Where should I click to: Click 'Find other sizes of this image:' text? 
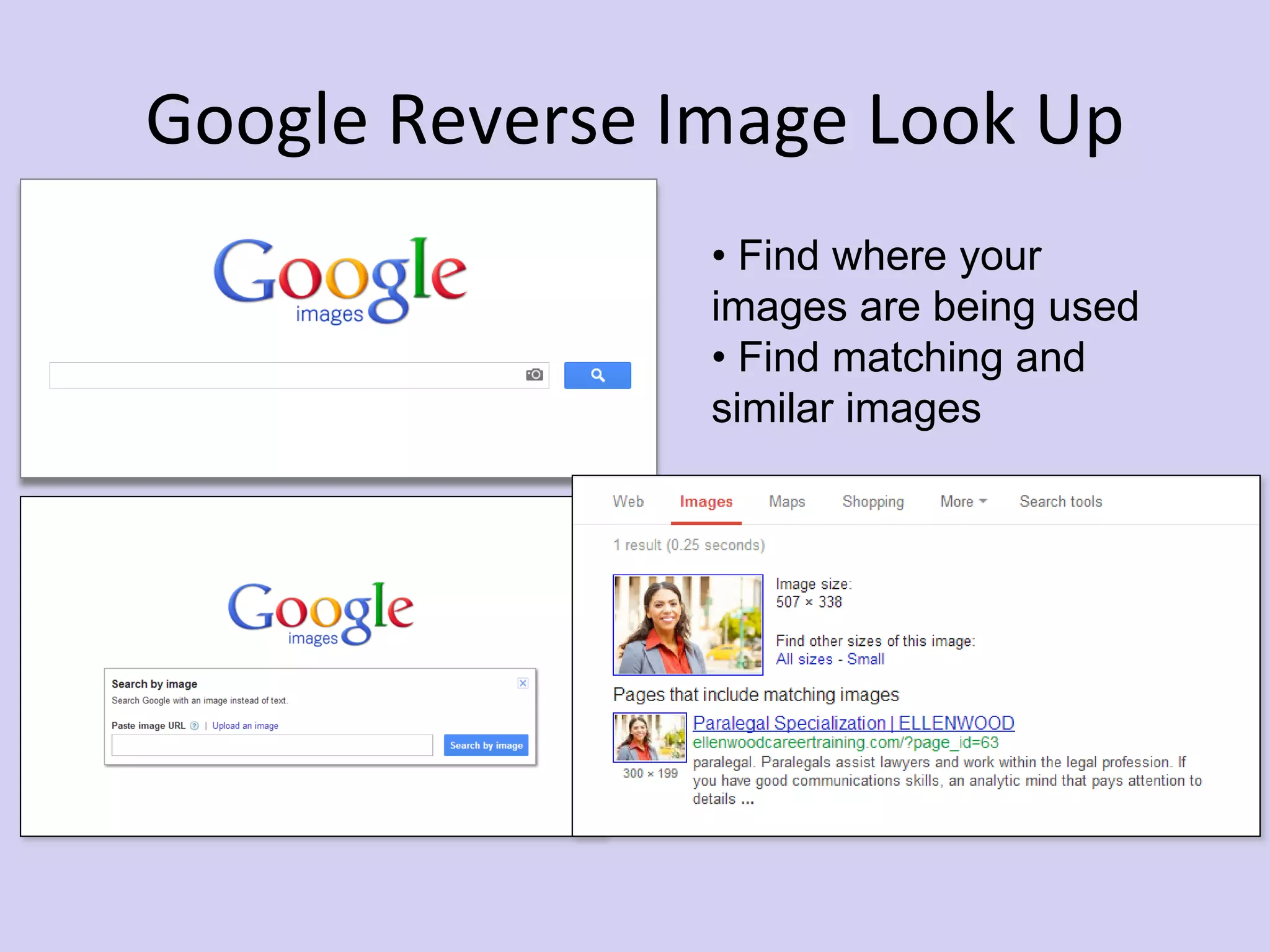click(x=875, y=641)
